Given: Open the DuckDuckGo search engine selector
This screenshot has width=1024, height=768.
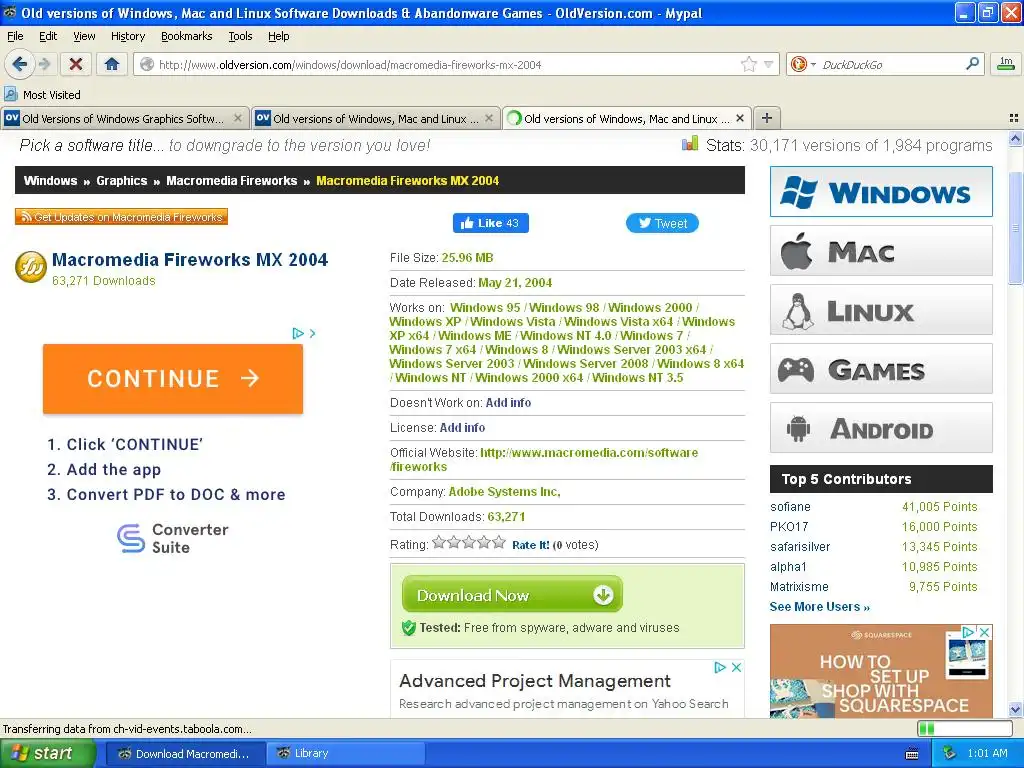Looking at the screenshot, I should point(802,64).
